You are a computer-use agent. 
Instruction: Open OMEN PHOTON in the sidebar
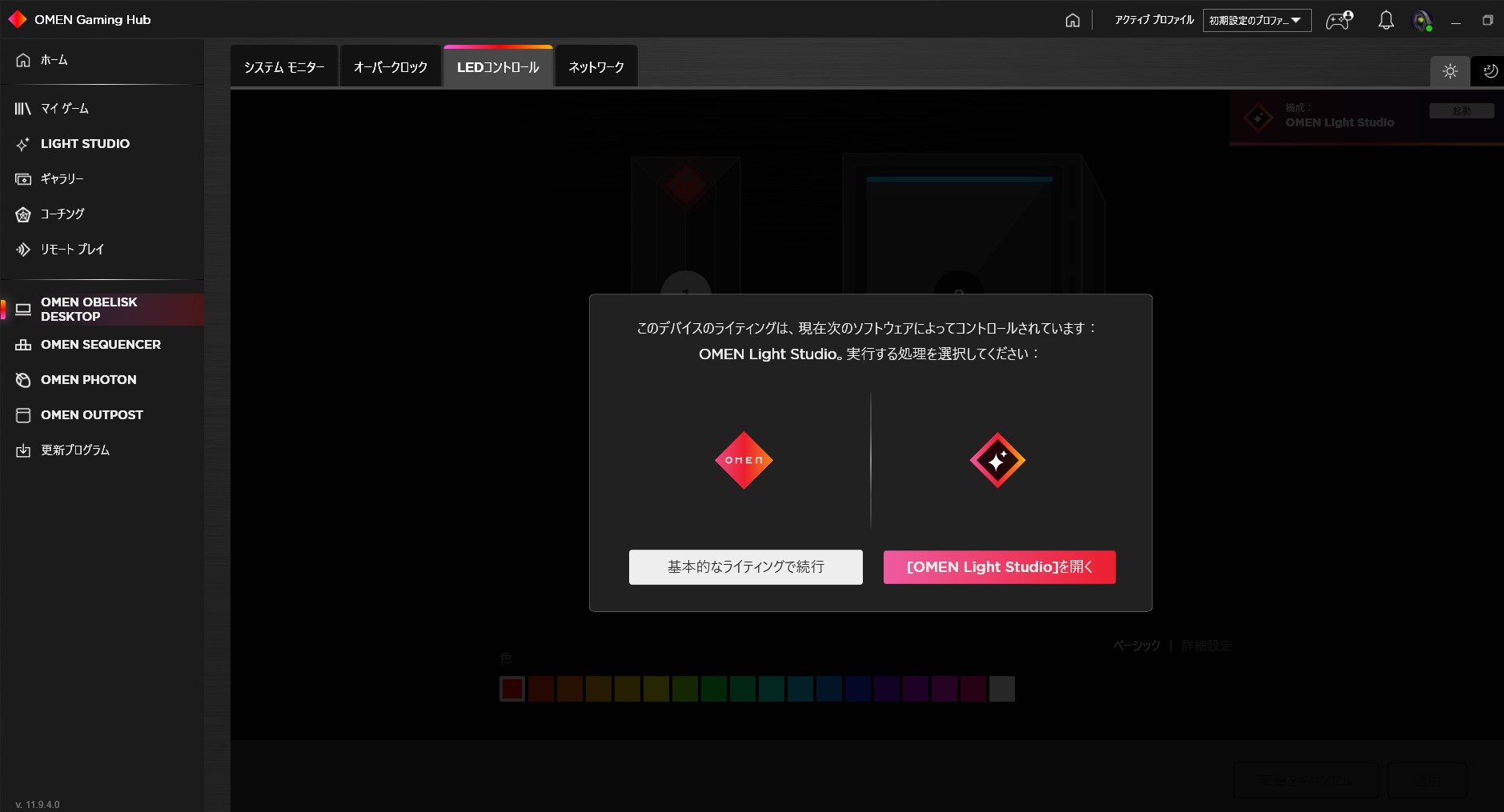(88, 380)
